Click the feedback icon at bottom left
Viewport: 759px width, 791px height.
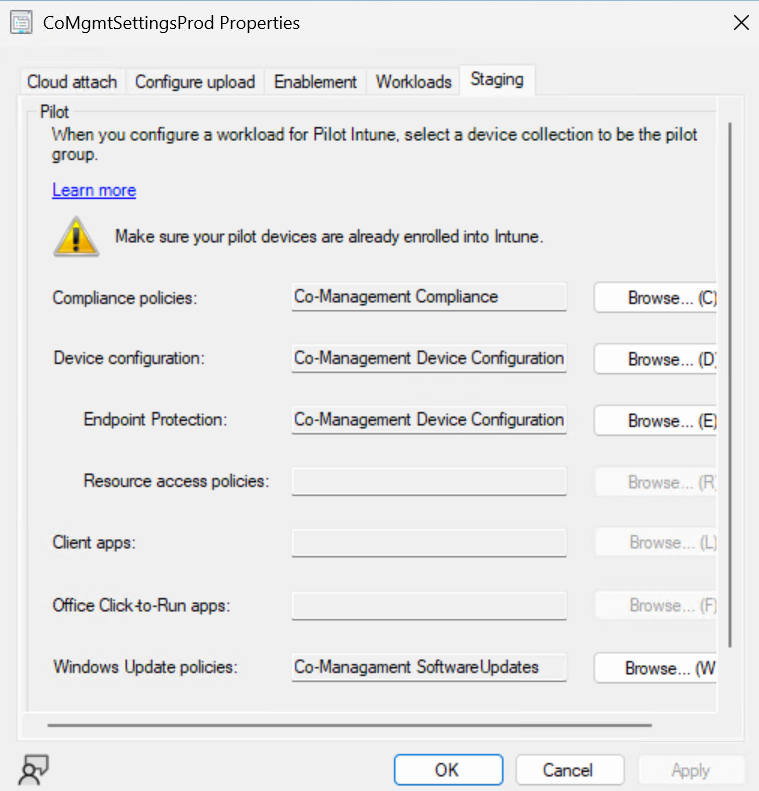(33, 768)
